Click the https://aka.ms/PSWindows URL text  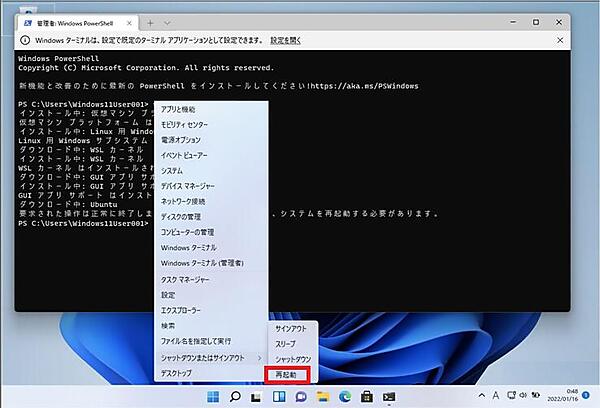(x=364, y=86)
